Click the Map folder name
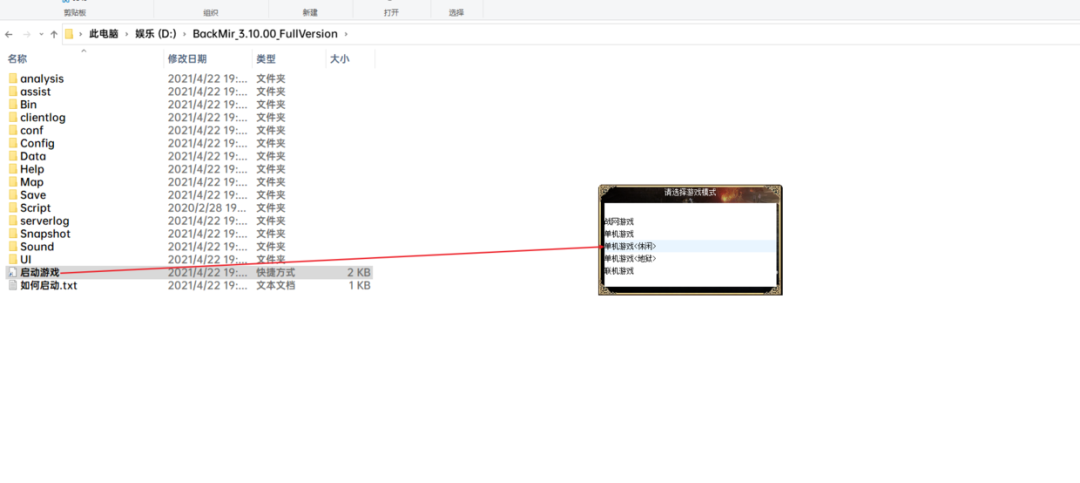 pos(32,183)
